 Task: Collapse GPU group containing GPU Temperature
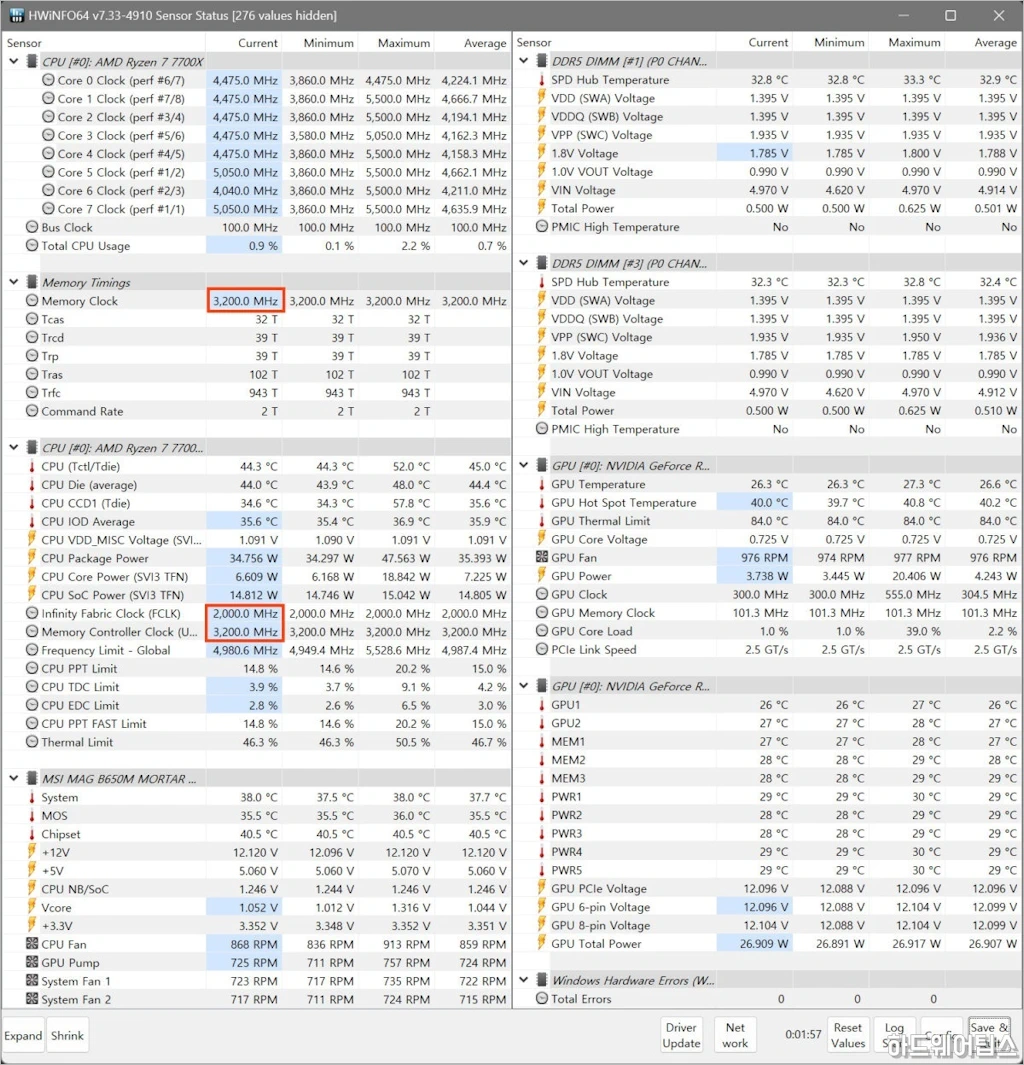tap(524, 465)
